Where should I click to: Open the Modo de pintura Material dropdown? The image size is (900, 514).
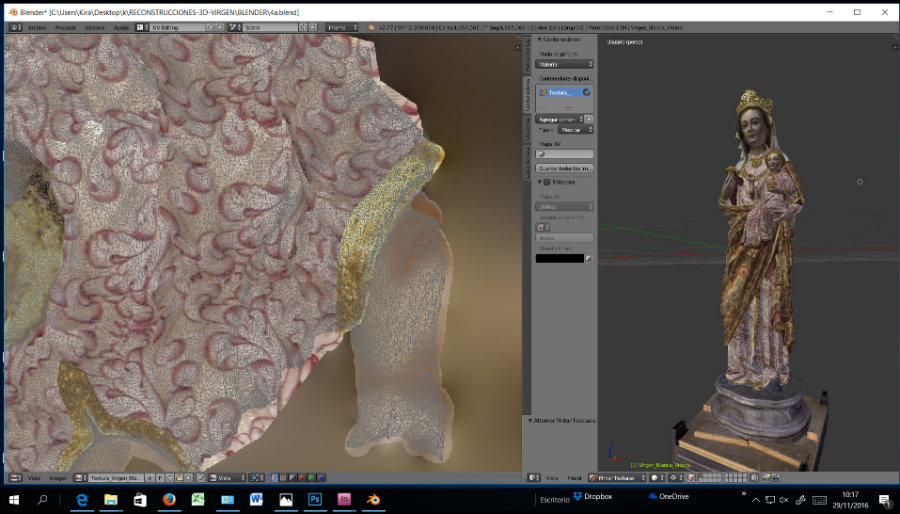[x=565, y=64]
